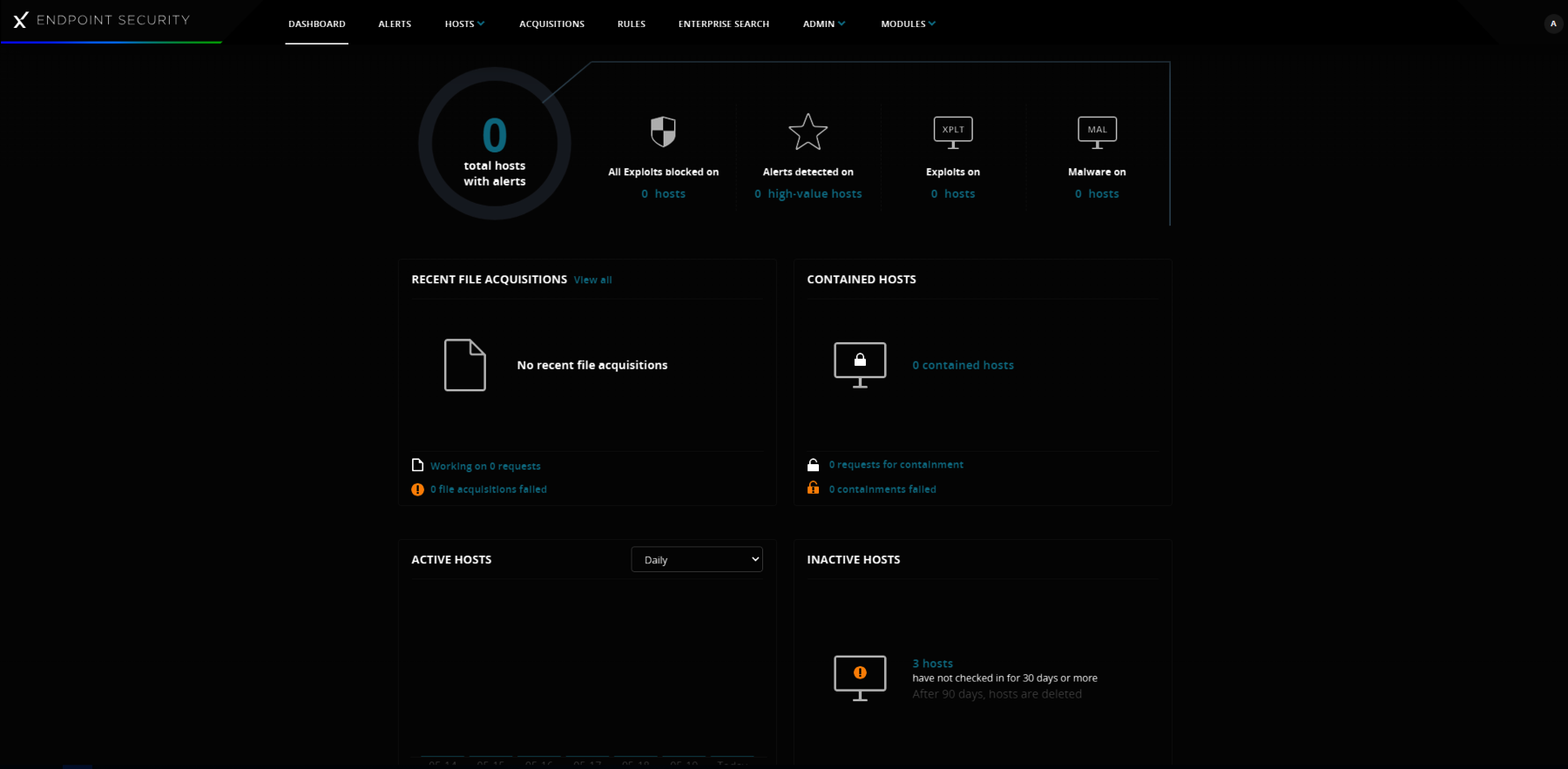
Task: Expand the Hosts menu dropdown
Action: click(464, 24)
